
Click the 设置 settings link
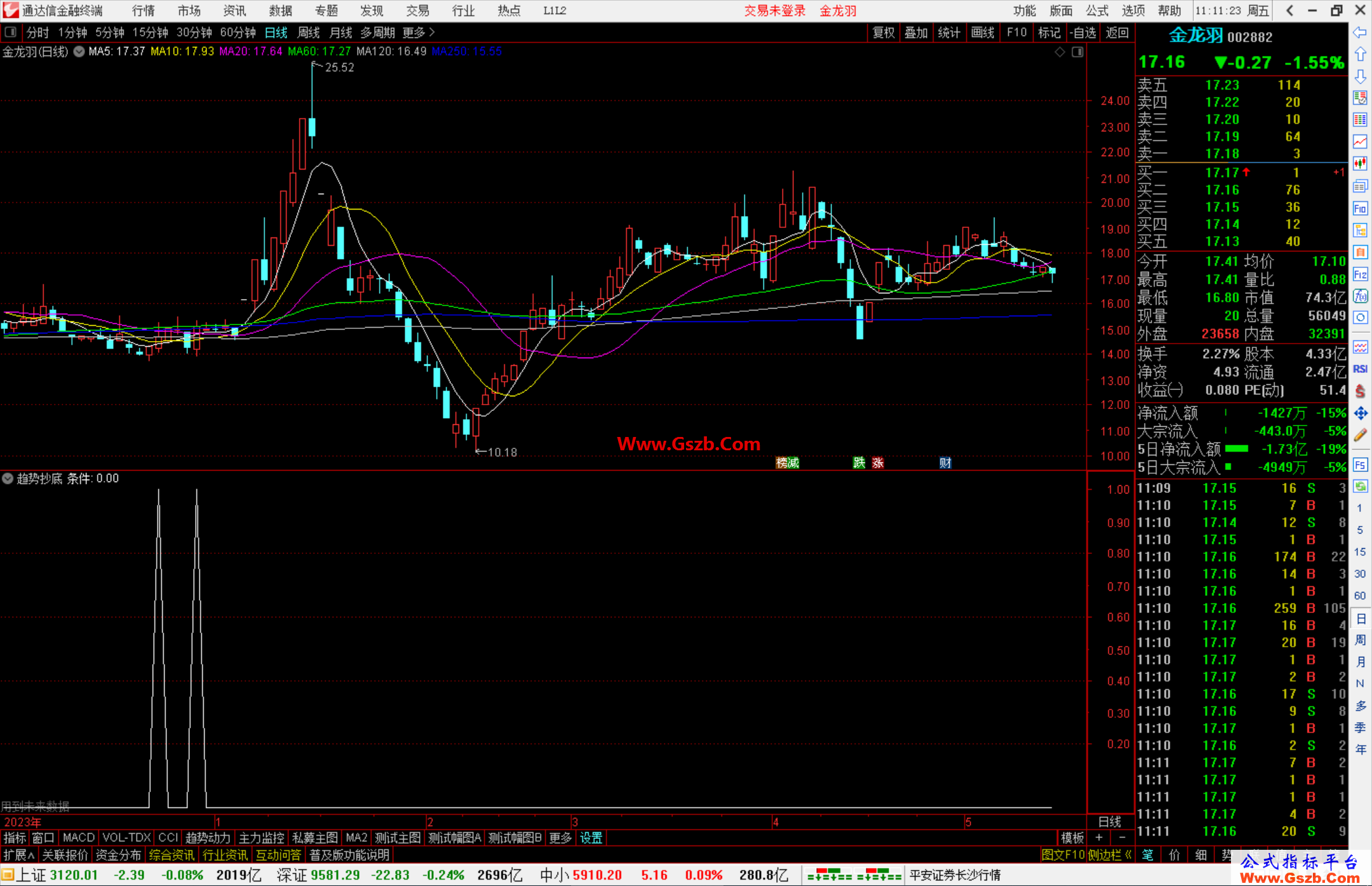(591, 838)
